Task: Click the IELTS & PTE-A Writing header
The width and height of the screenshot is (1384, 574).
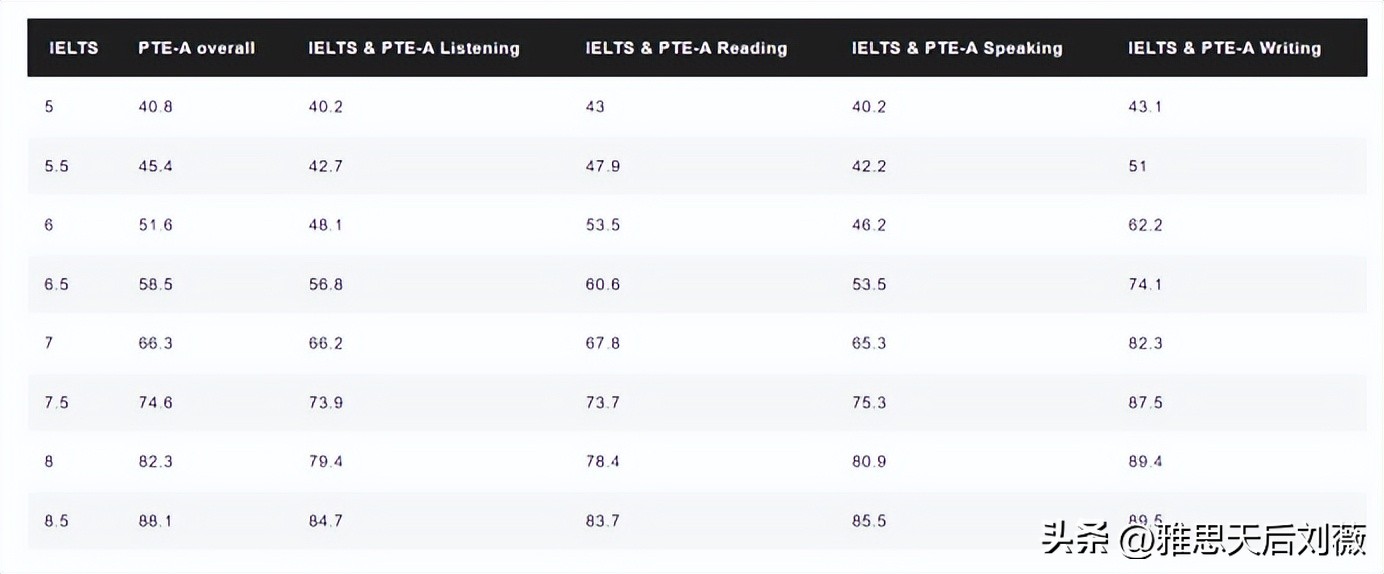Action: [1224, 48]
